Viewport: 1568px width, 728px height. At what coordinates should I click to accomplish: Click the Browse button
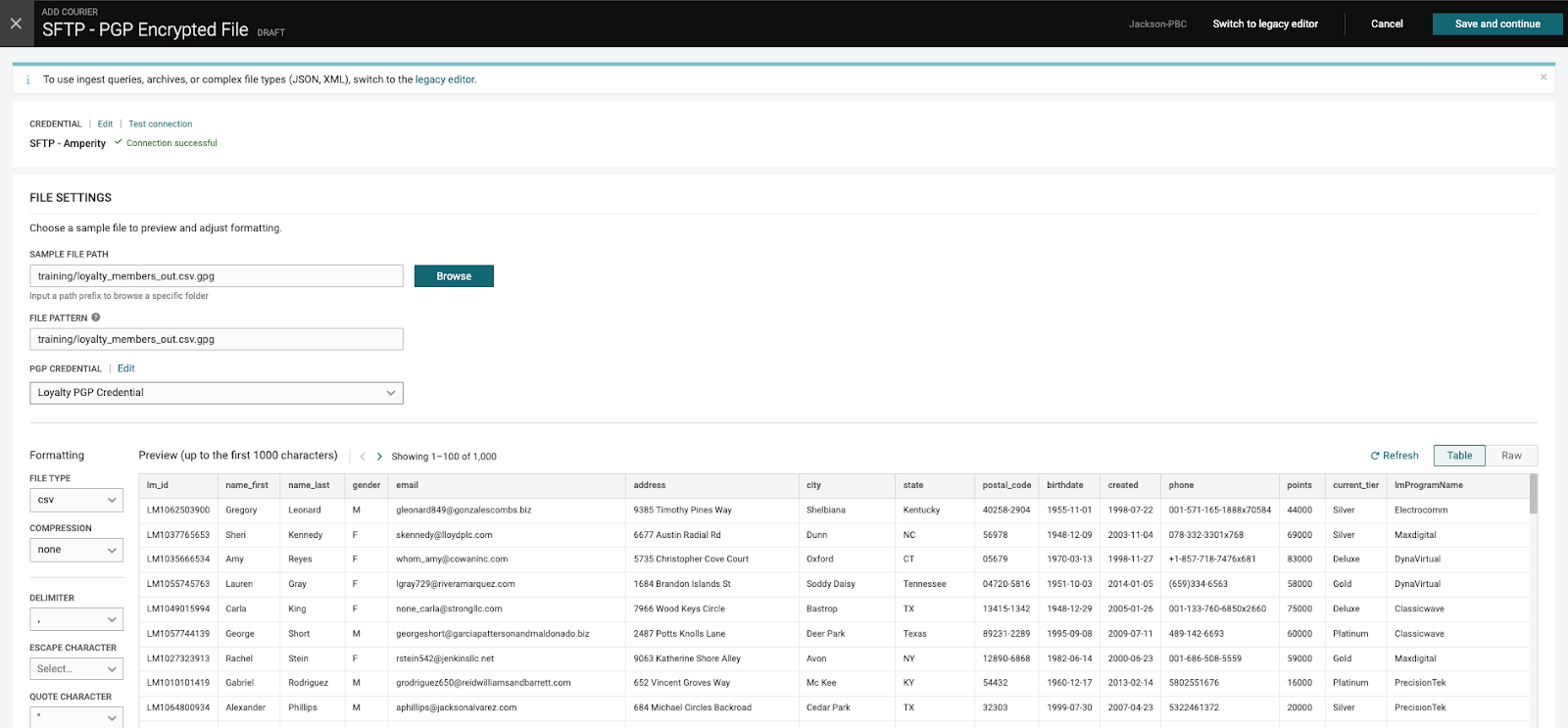tap(454, 276)
